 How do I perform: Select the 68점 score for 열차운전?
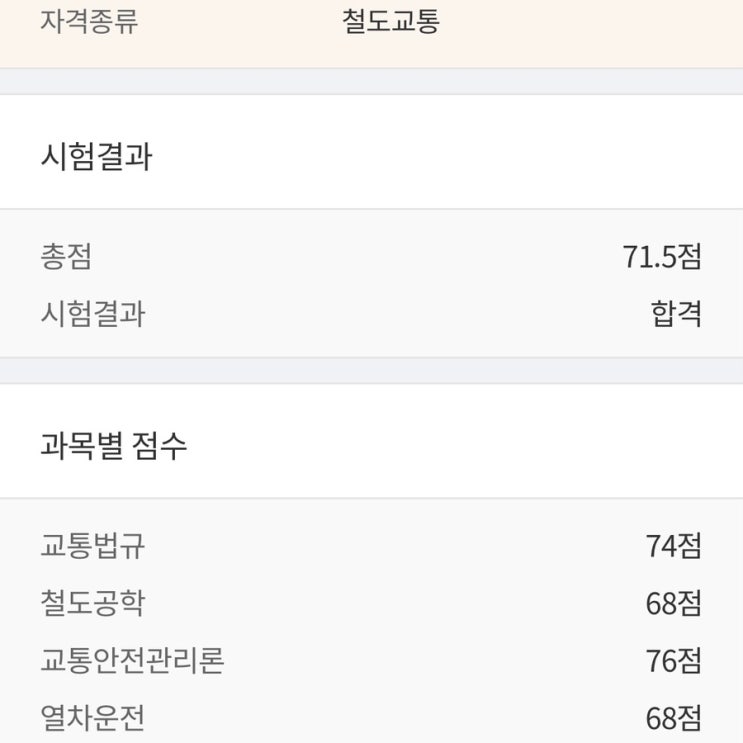point(673,717)
